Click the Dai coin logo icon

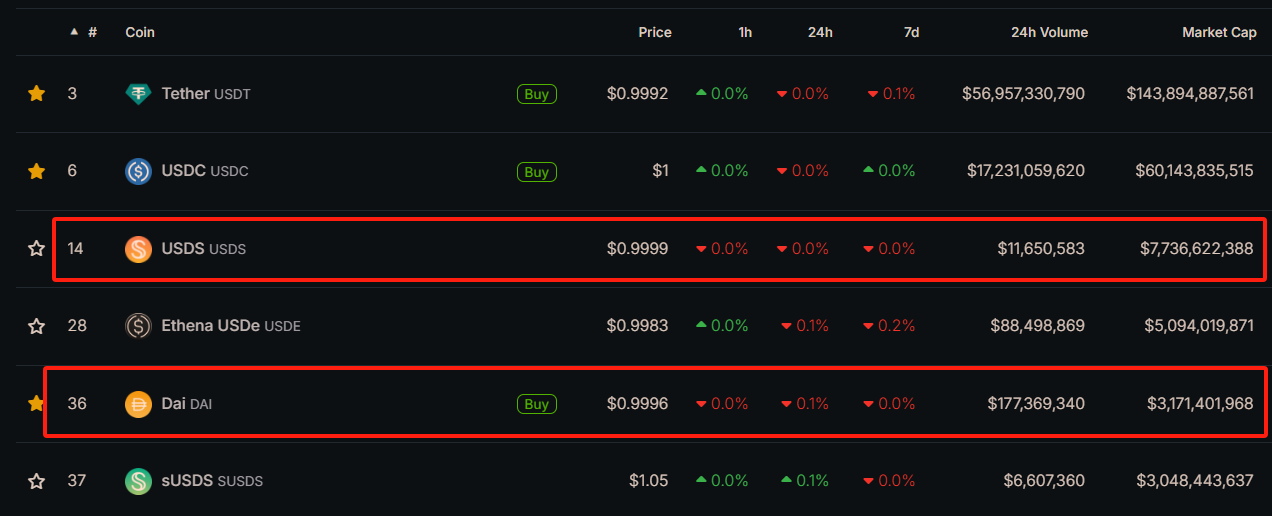tap(138, 404)
